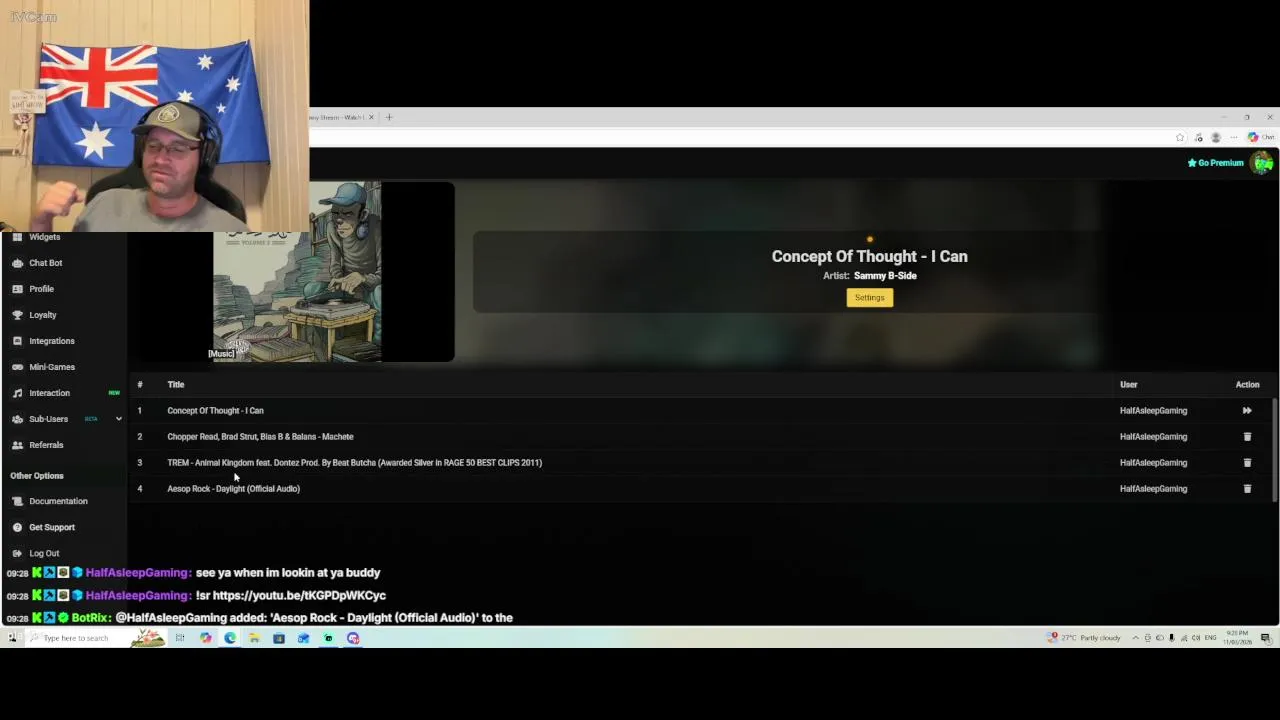
Task: Open the browser Copilot Chat button
Action: (x=1260, y=137)
